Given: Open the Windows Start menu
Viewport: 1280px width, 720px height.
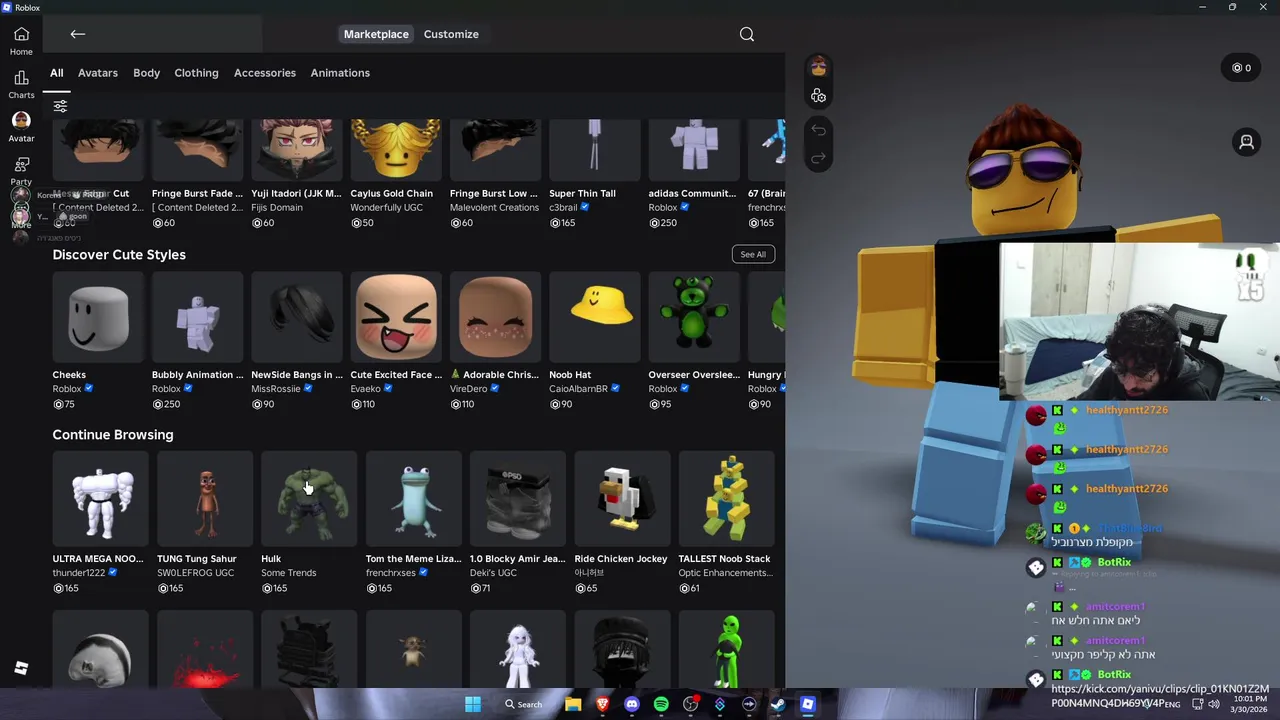Looking at the screenshot, I should (473, 704).
